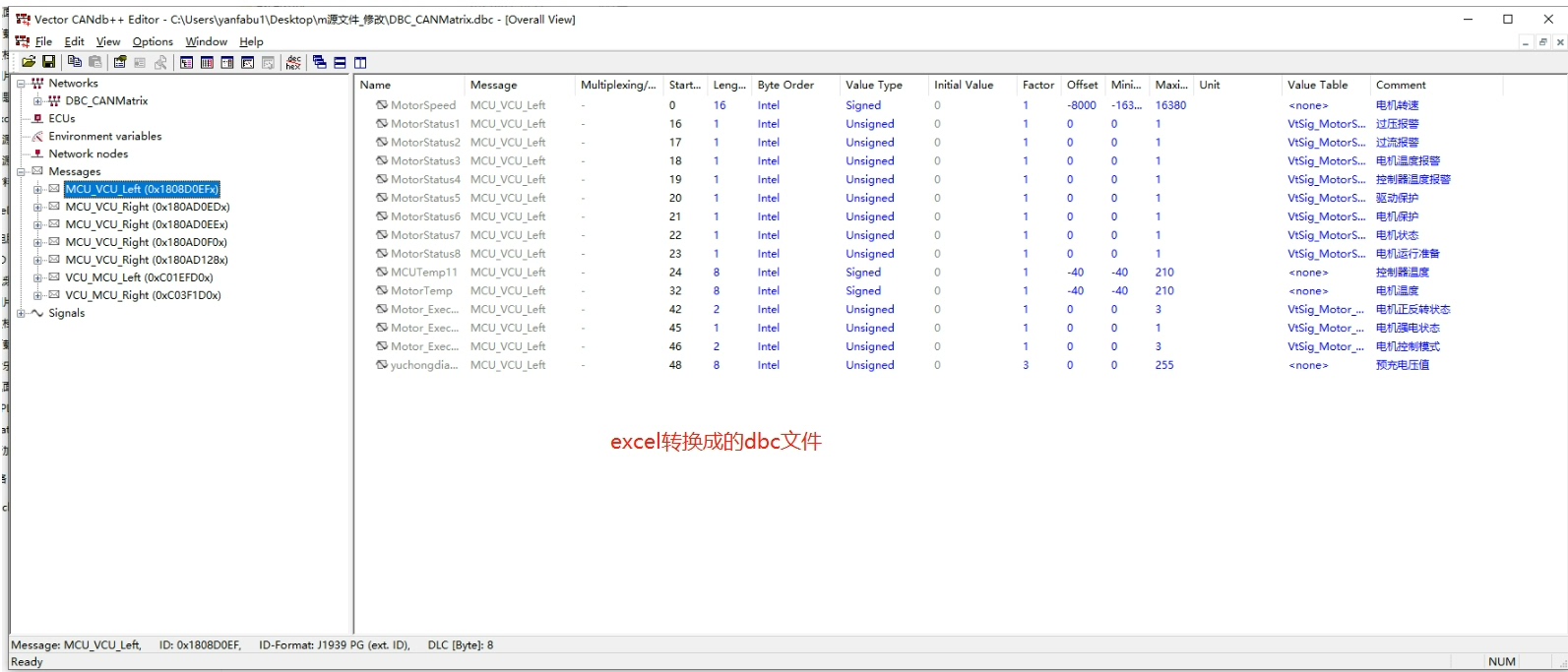Expand MCU_VCU_Right (0x180AD0EDx) message

(37, 207)
